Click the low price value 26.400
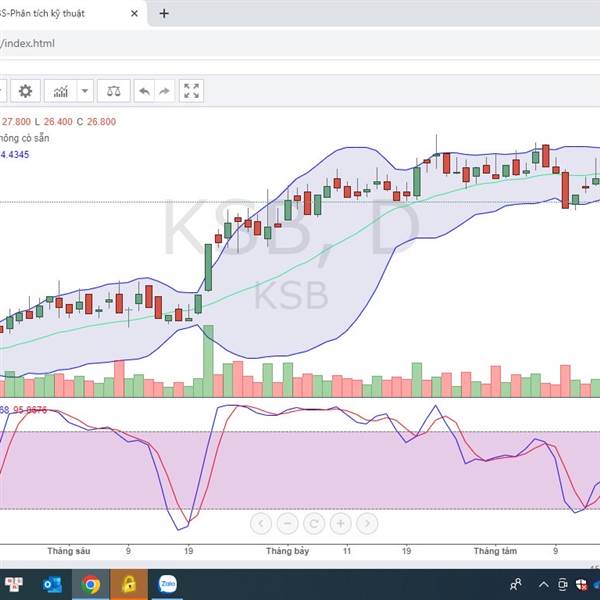This screenshot has height=600, width=600. click(58, 122)
